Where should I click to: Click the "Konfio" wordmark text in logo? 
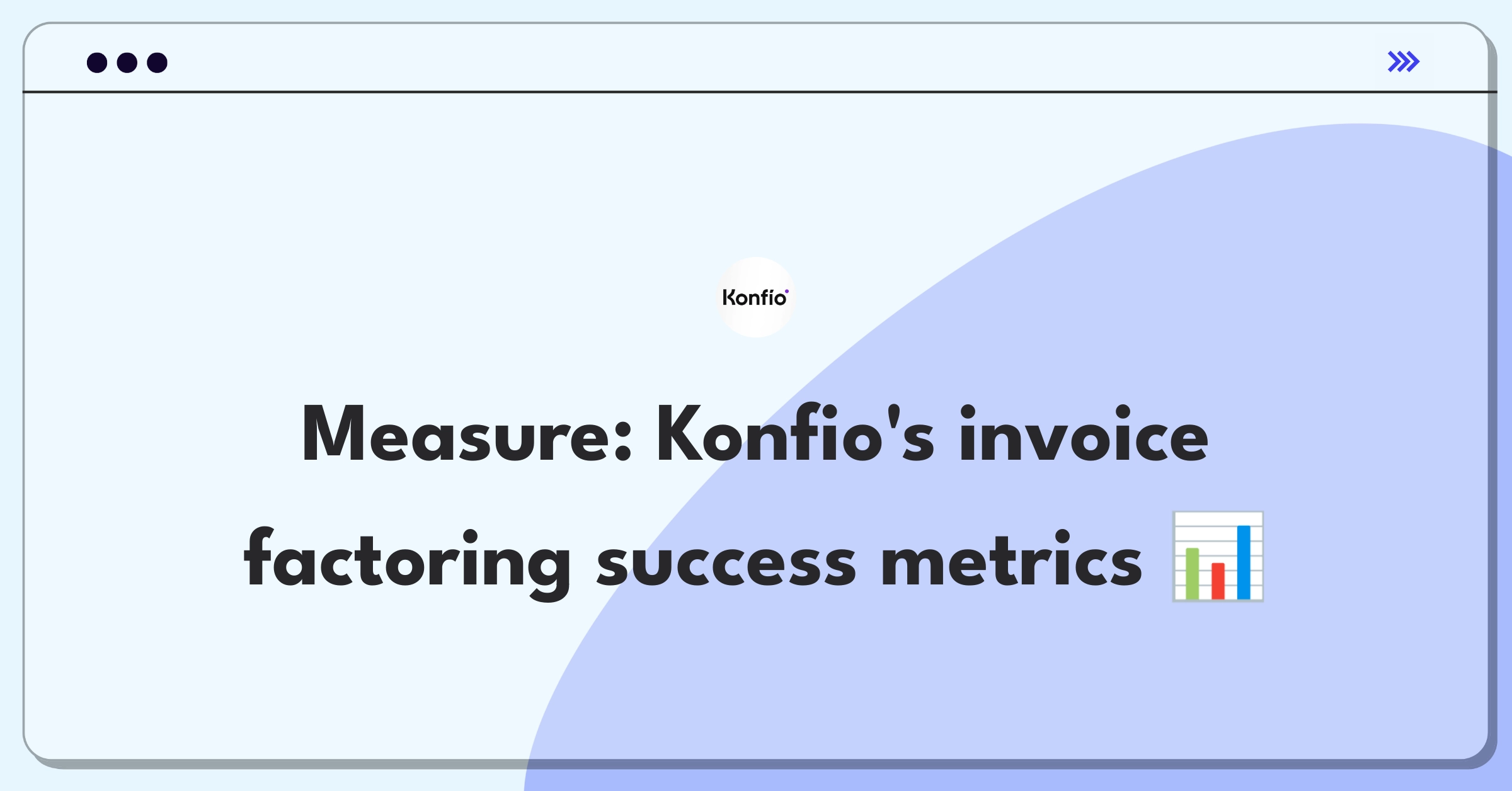755,297
